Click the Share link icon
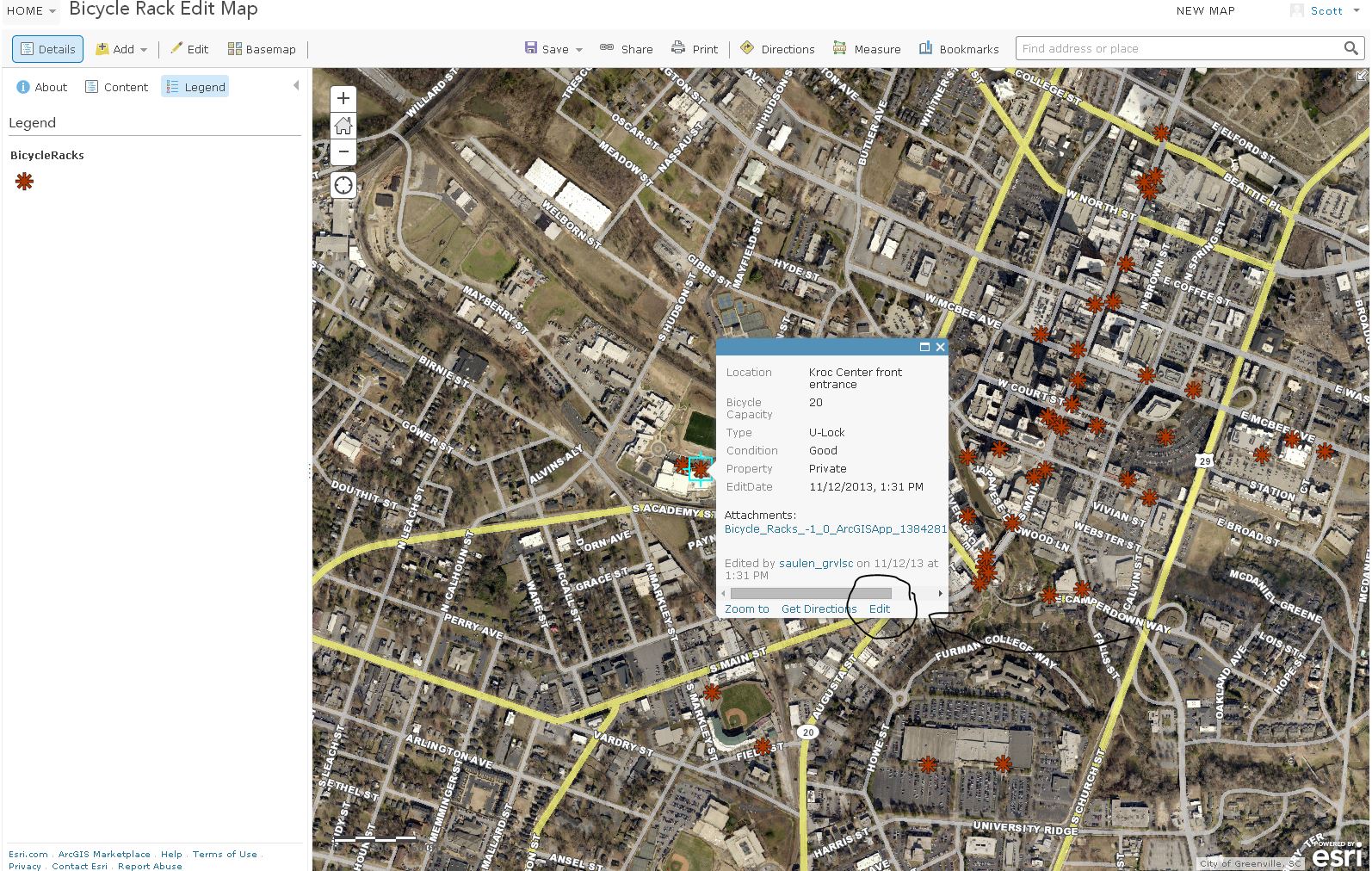This screenshot has width=1372, height=871. coord(607,48)
